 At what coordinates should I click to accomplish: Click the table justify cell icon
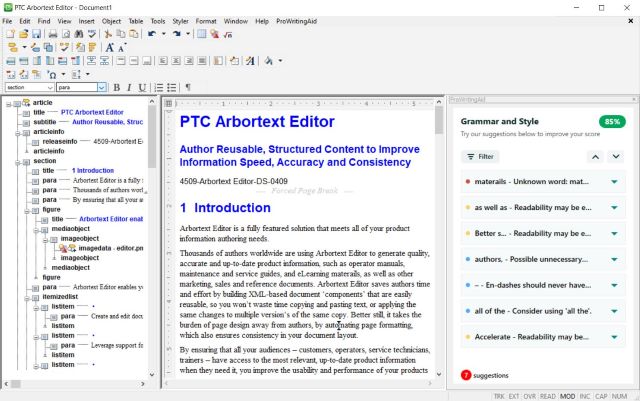click(202, 61)
